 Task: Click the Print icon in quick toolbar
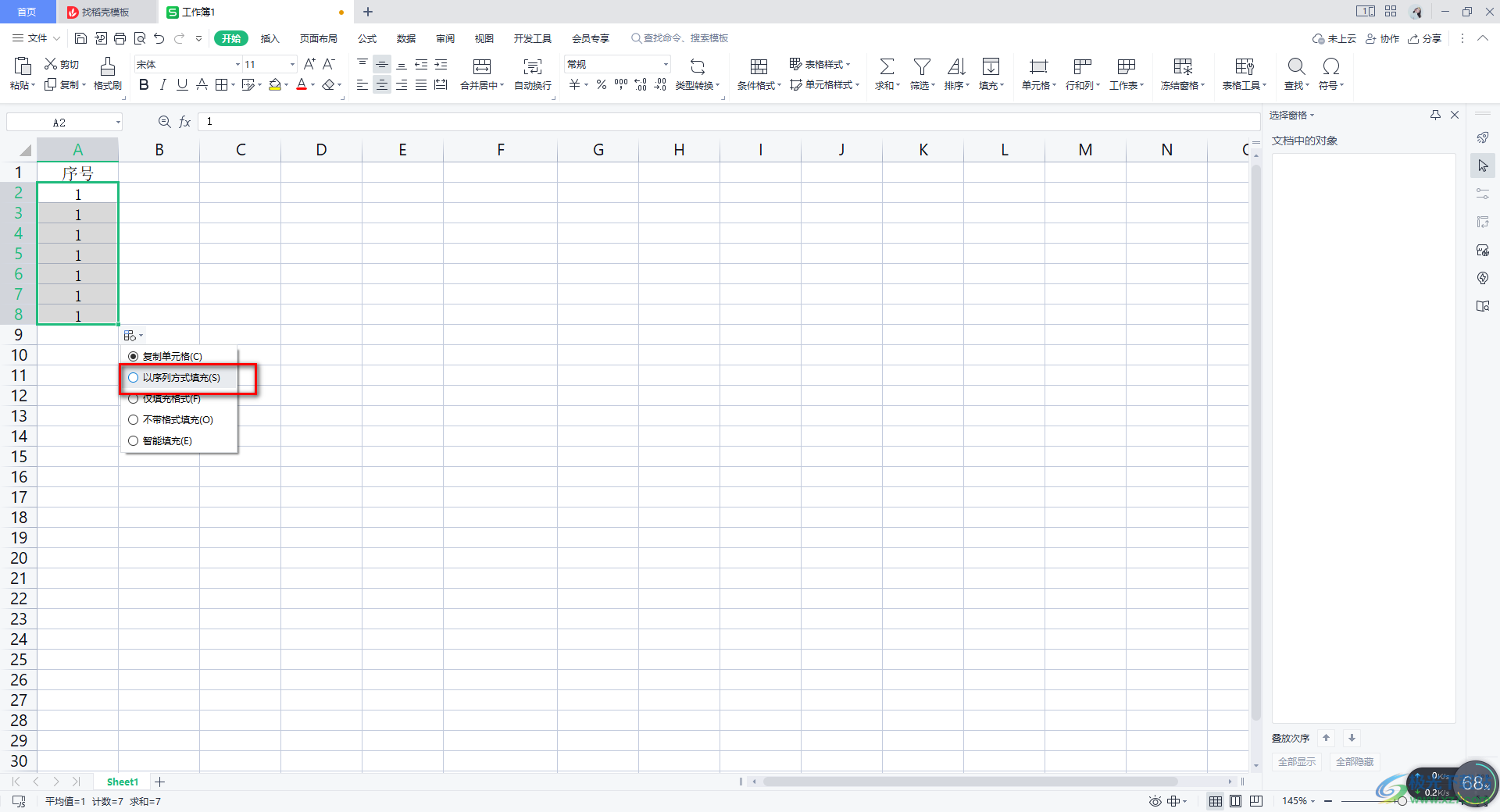(x=120, y=38)
